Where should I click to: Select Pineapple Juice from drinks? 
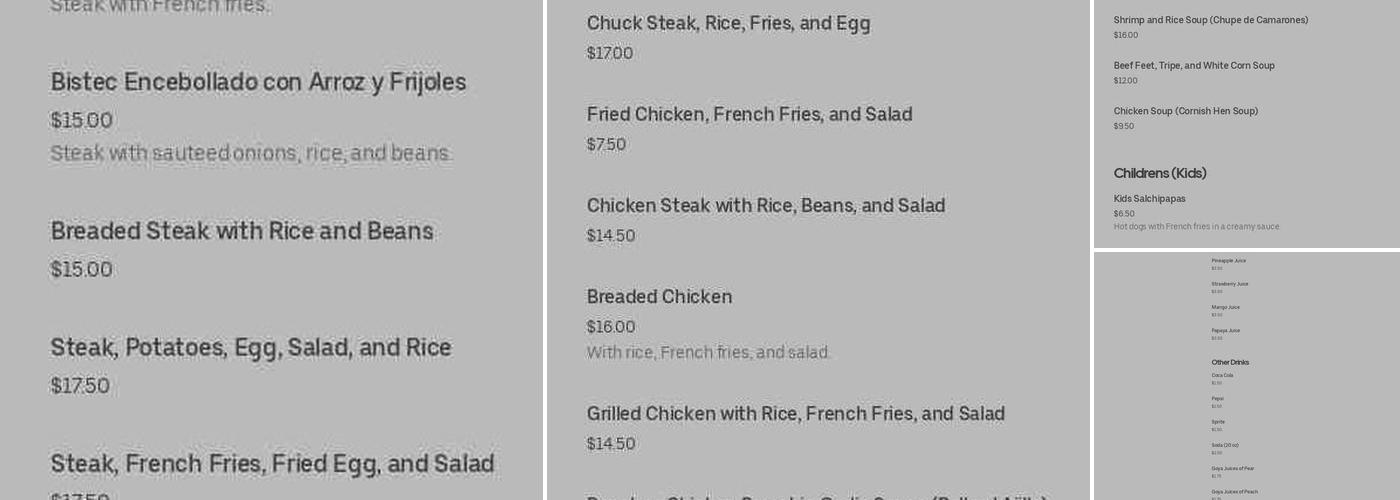[x=1228, y=261]
